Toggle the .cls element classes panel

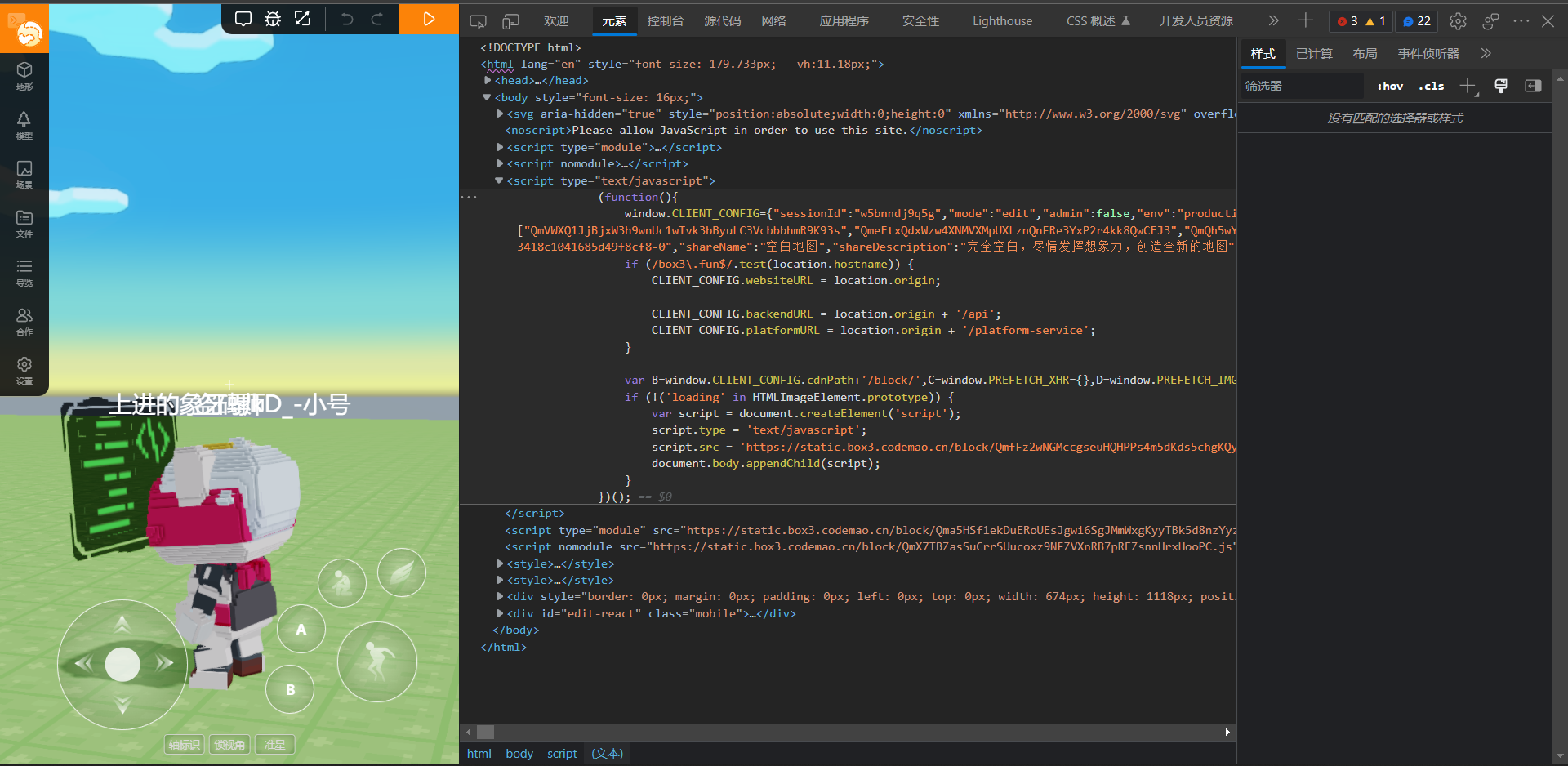pyautogui.click(x=1432, y=86)
